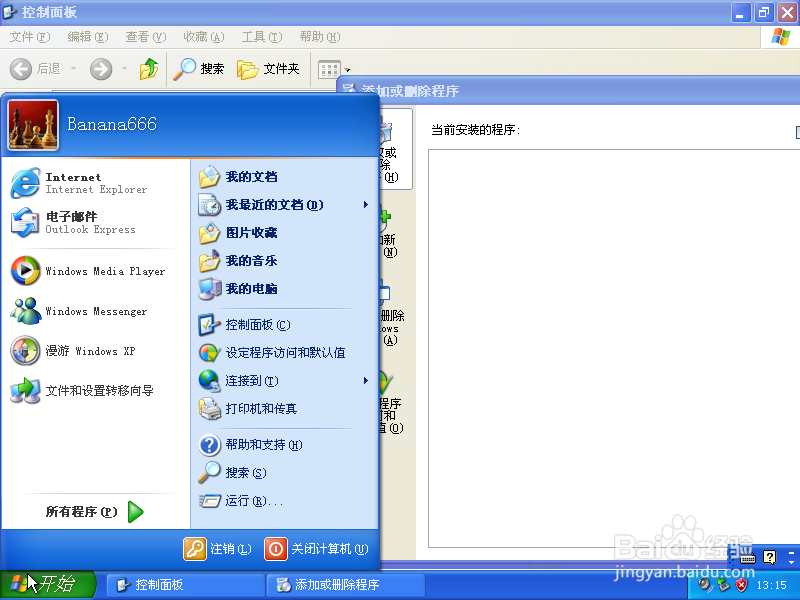Launch Outlook Express email entry

96,223
